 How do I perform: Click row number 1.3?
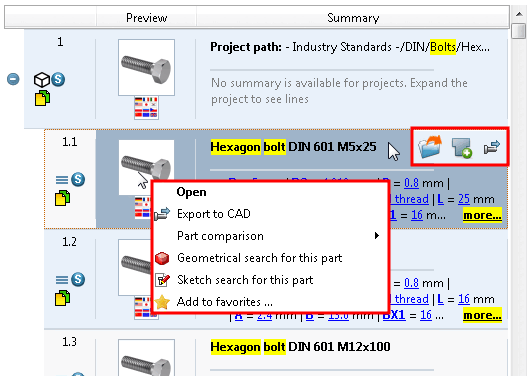coord(69,342)
